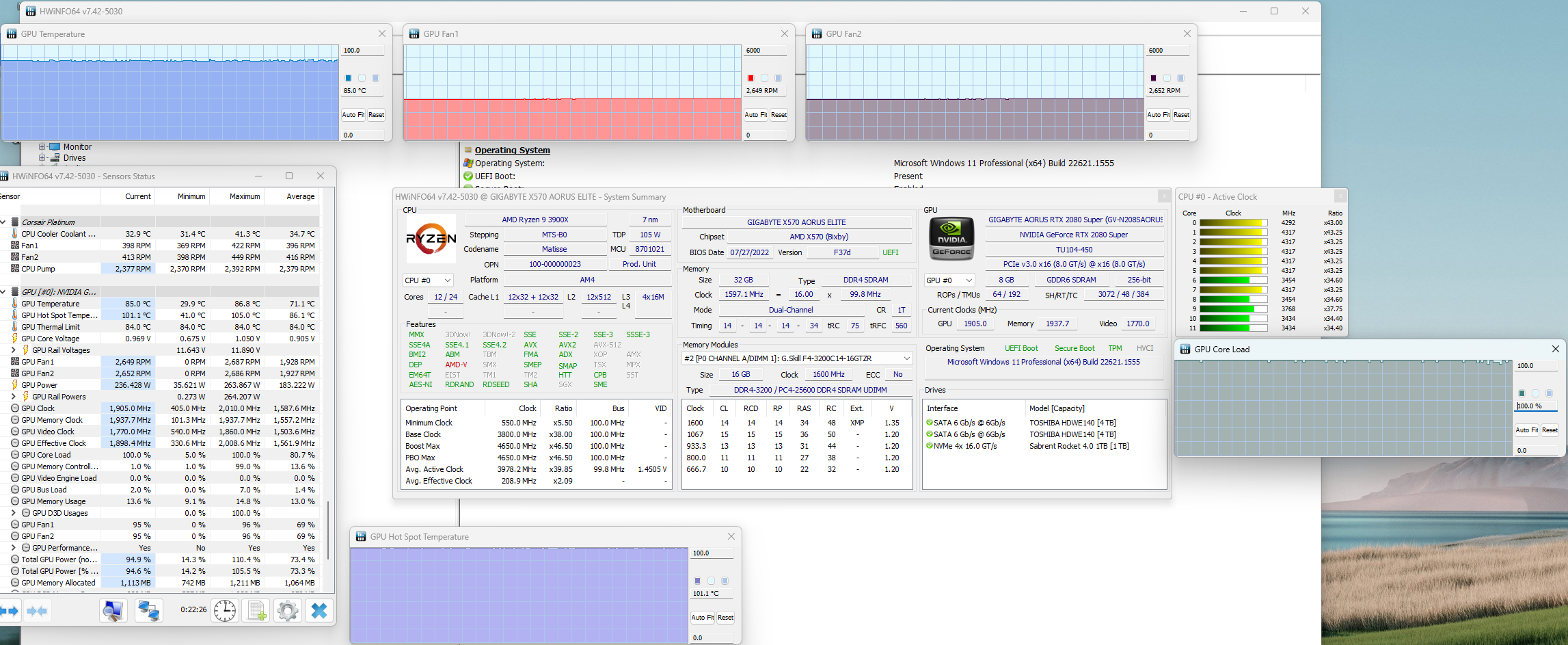The width and height of the screenshot is (1568, 645).
Task: Click the reset clock icon in Sensors toolbar
Action: pyautogui.click(x=224, y=610)
